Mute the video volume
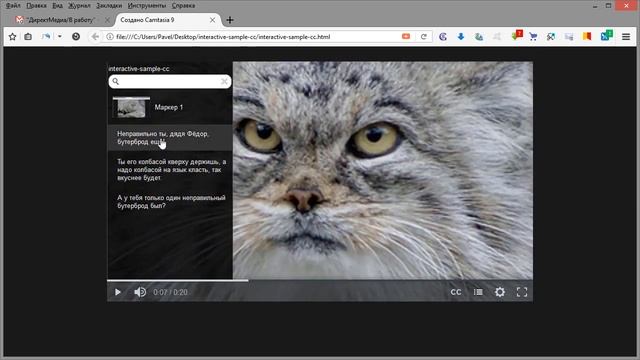Image resolution: width=640 pixels, height=360 pixels. tap(140, 292)
